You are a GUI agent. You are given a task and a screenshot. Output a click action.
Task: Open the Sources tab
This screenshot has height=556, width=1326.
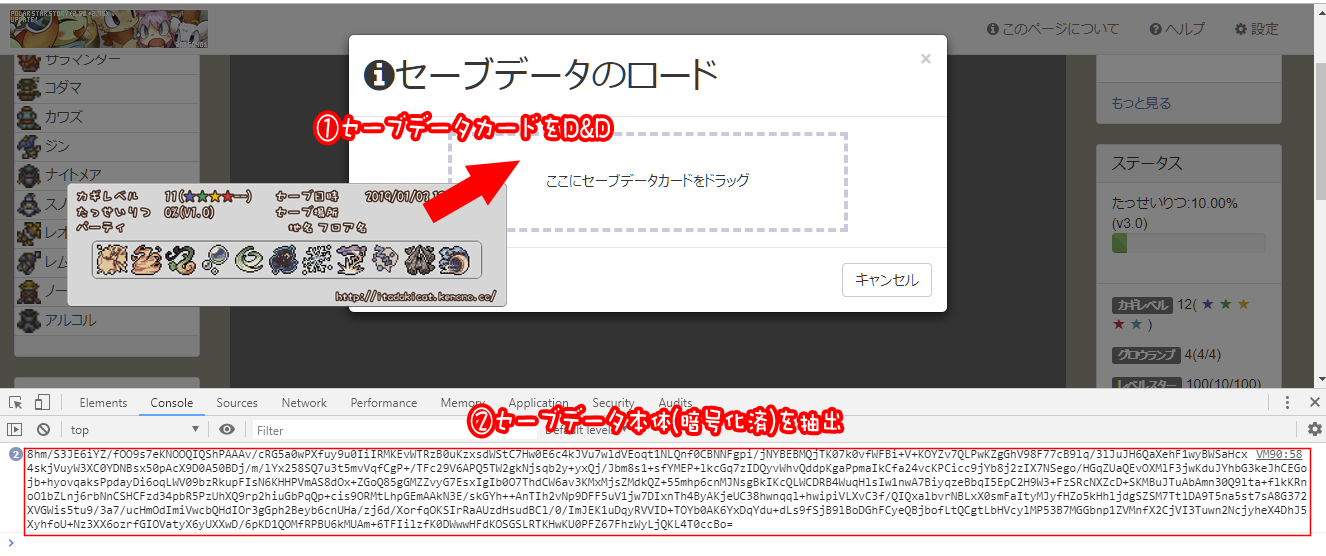237,403
